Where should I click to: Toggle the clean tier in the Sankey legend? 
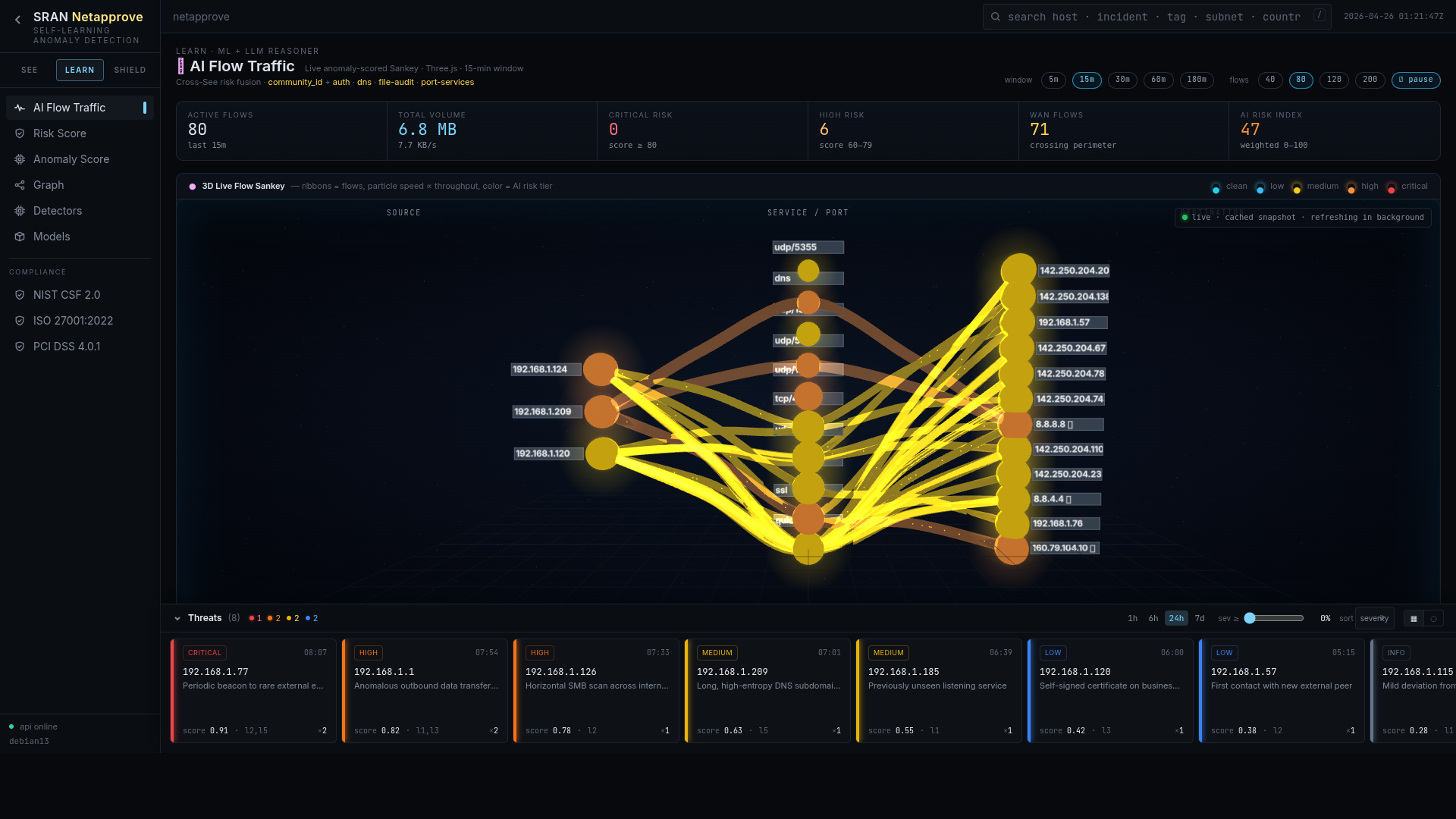click(x=1228, y=186)
